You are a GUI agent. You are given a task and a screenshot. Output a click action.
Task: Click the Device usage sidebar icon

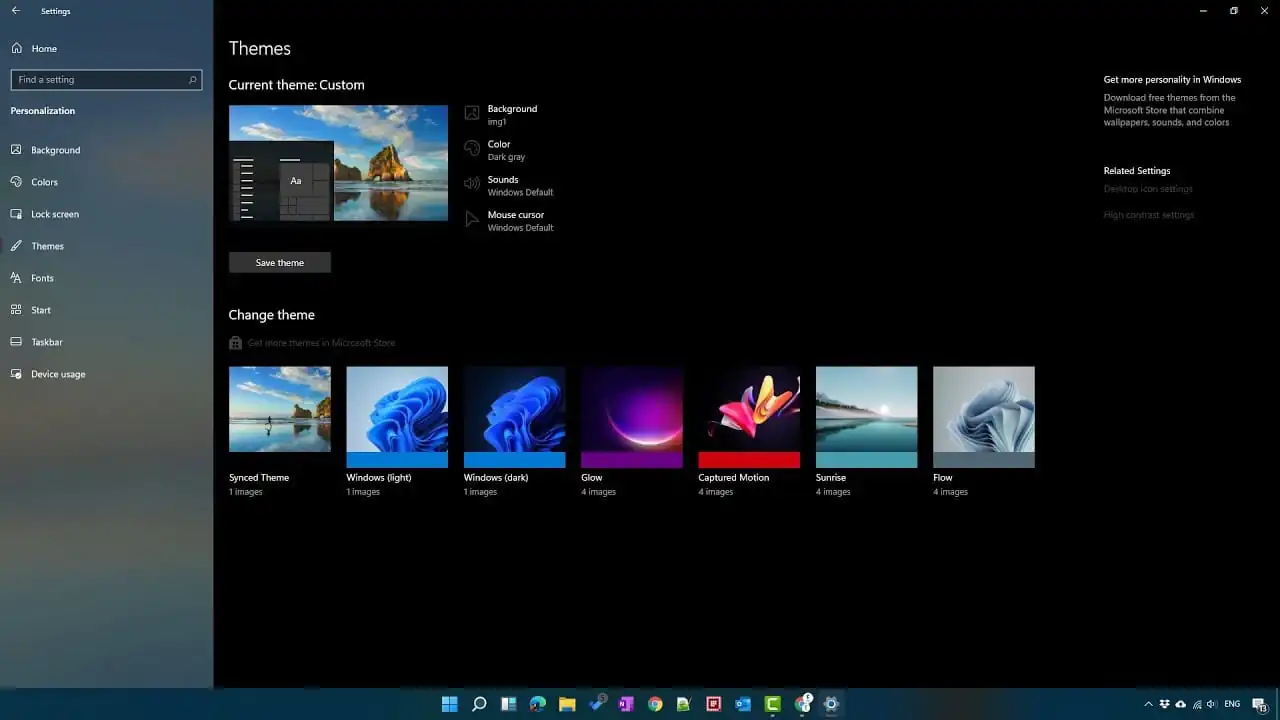[16, 374]
